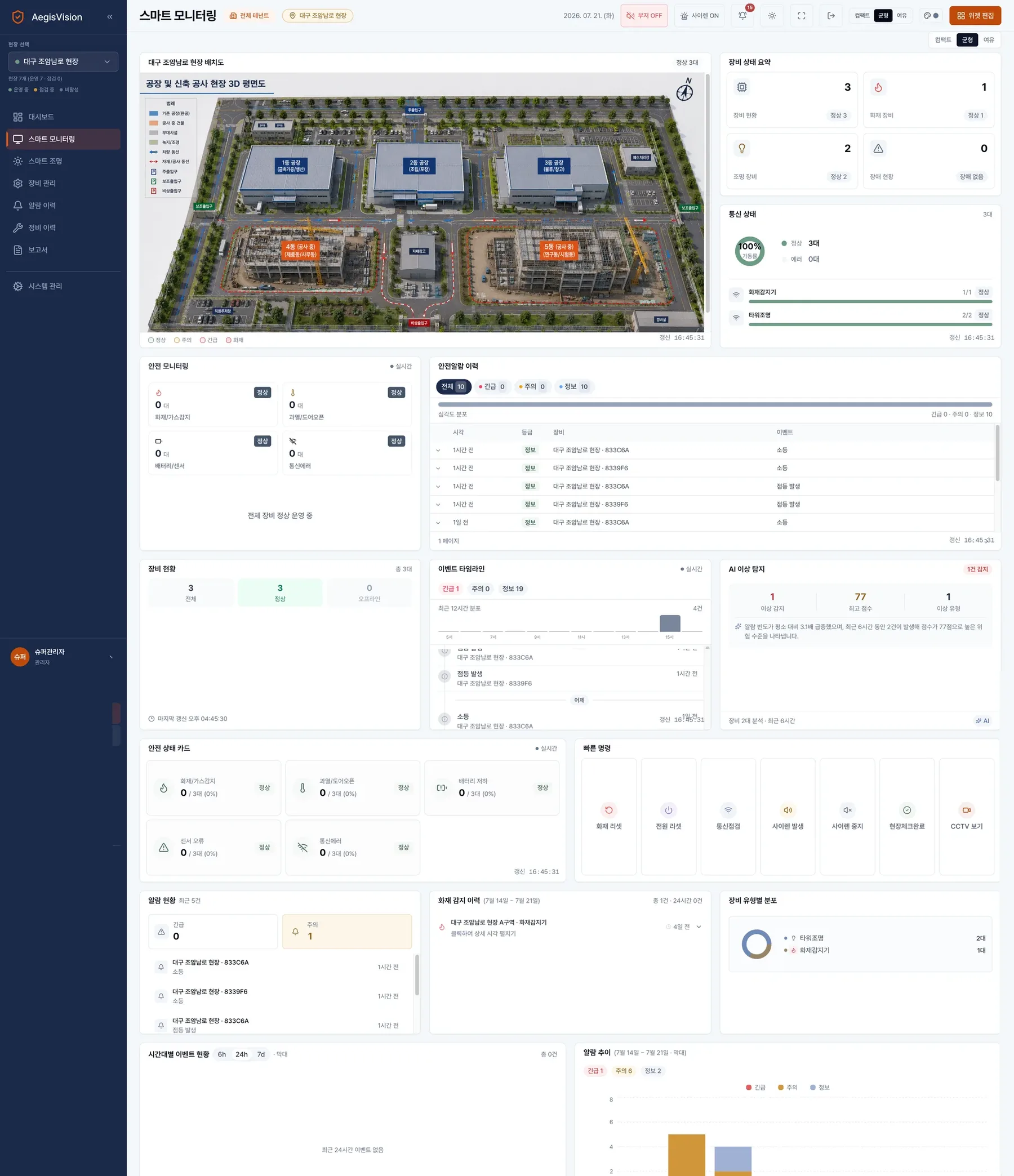The width and height of the screenshot is (1014, 1176).
Task: Expand the 화재감지기 4일 전 fire history entry
Action: pos(699,927)
